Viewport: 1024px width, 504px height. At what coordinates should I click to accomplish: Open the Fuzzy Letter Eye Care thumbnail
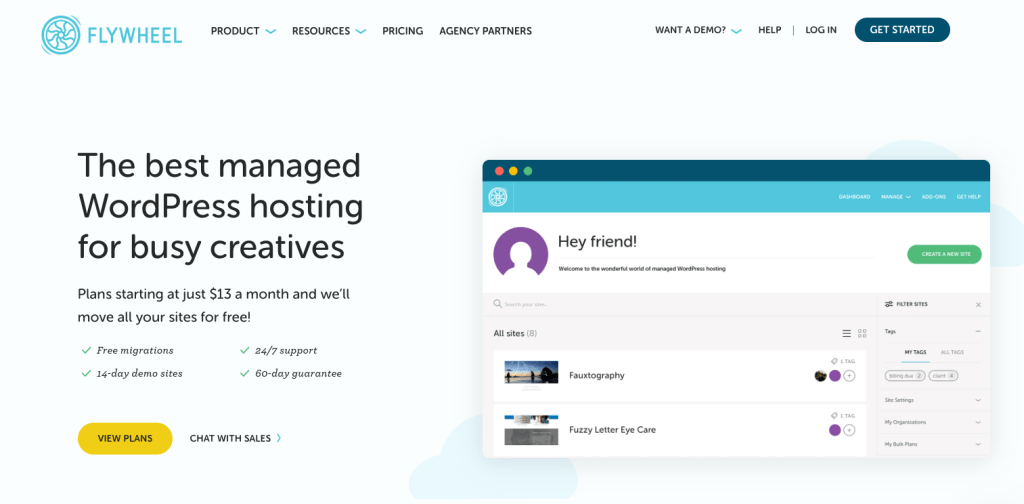[531, 430]
